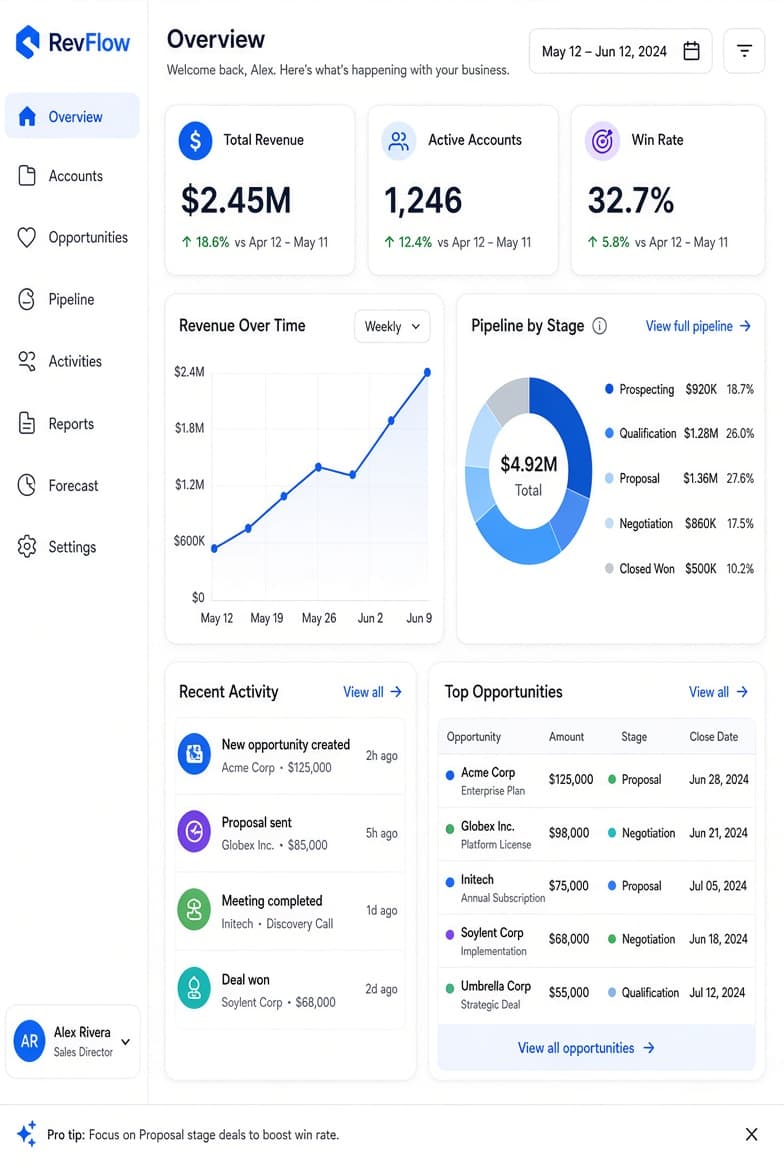Click the Reports file icon in sidebar
Image resolution: width=784 pixels, height=1168 pixels.
point(27,423)
